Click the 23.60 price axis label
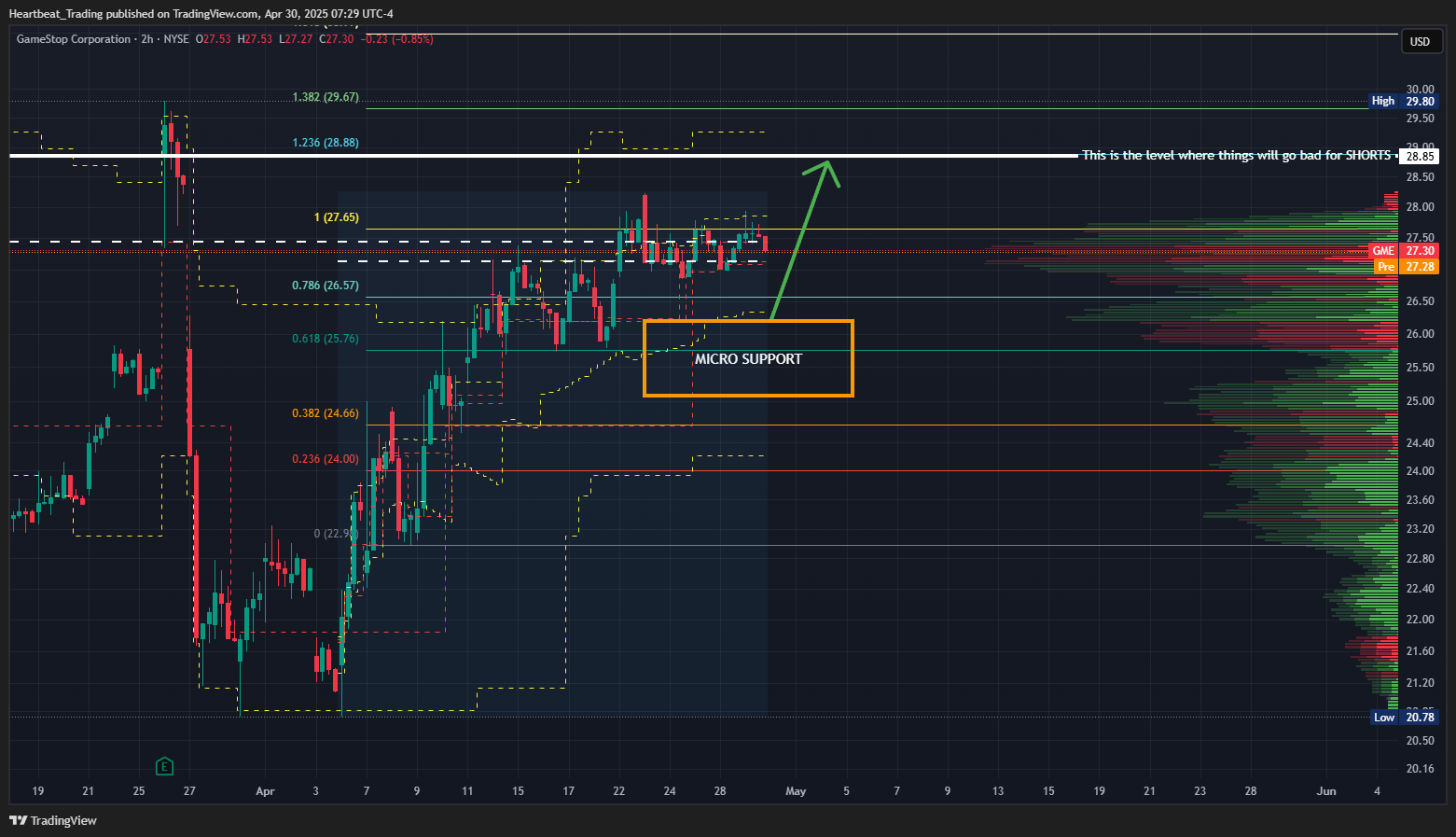Screen dimensions: 1456x837 click(1421, 500)
